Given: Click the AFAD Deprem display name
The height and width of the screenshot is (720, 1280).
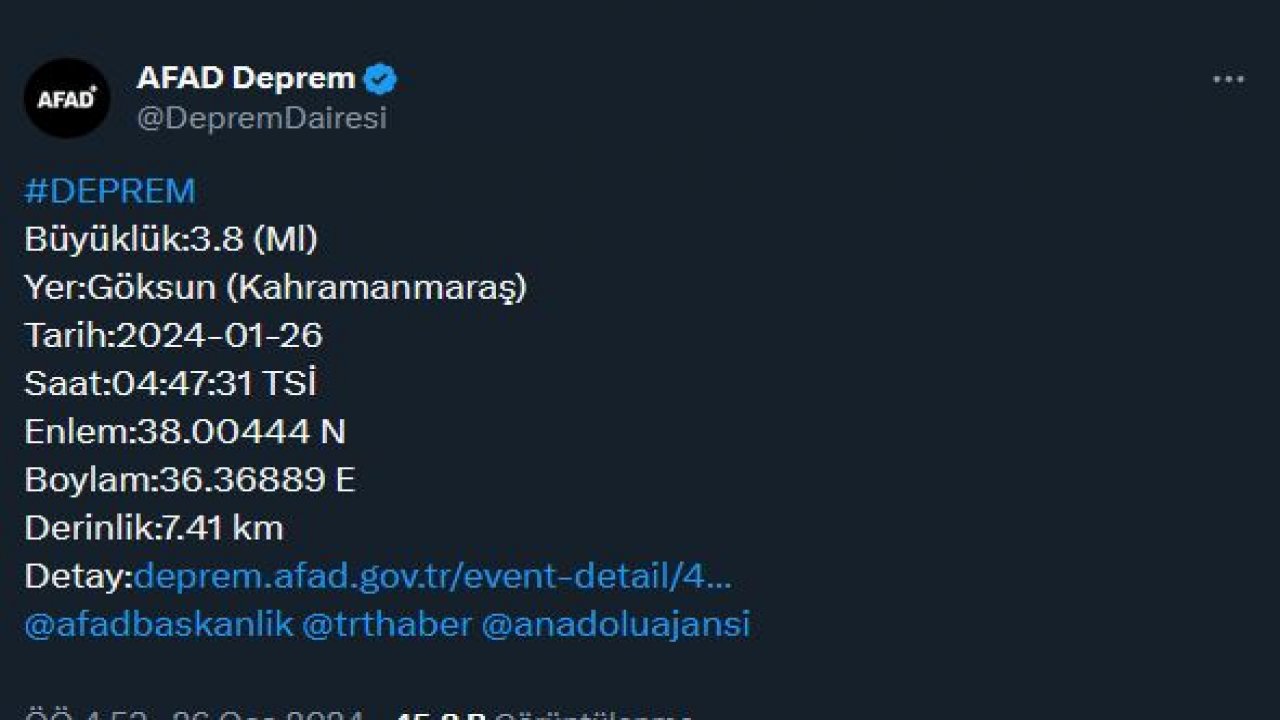Looking at the screenshot, I should point(246,76).
